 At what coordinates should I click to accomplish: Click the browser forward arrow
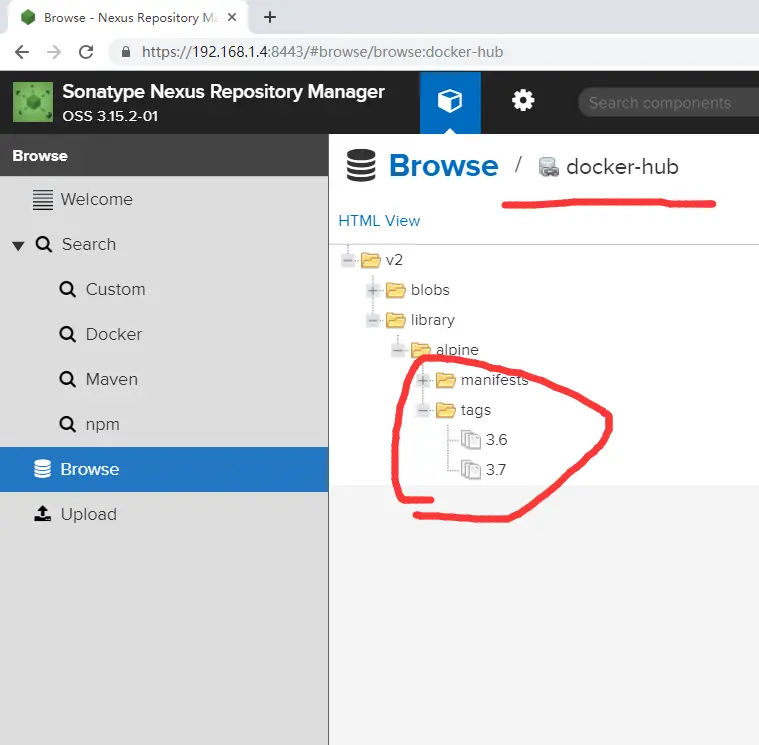pyautogui.click(x=54, y=52)
